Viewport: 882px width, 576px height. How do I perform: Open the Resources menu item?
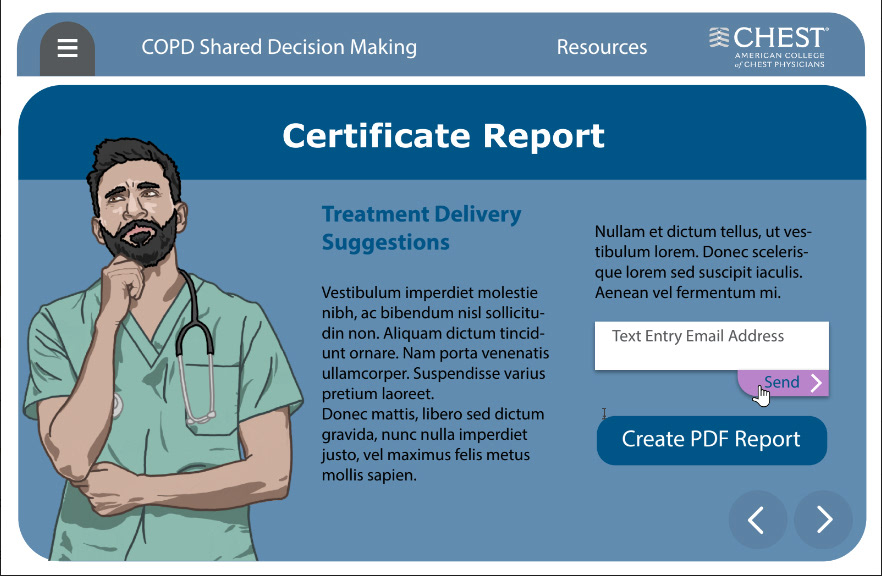pyautogui.click(x=602, y=47)
